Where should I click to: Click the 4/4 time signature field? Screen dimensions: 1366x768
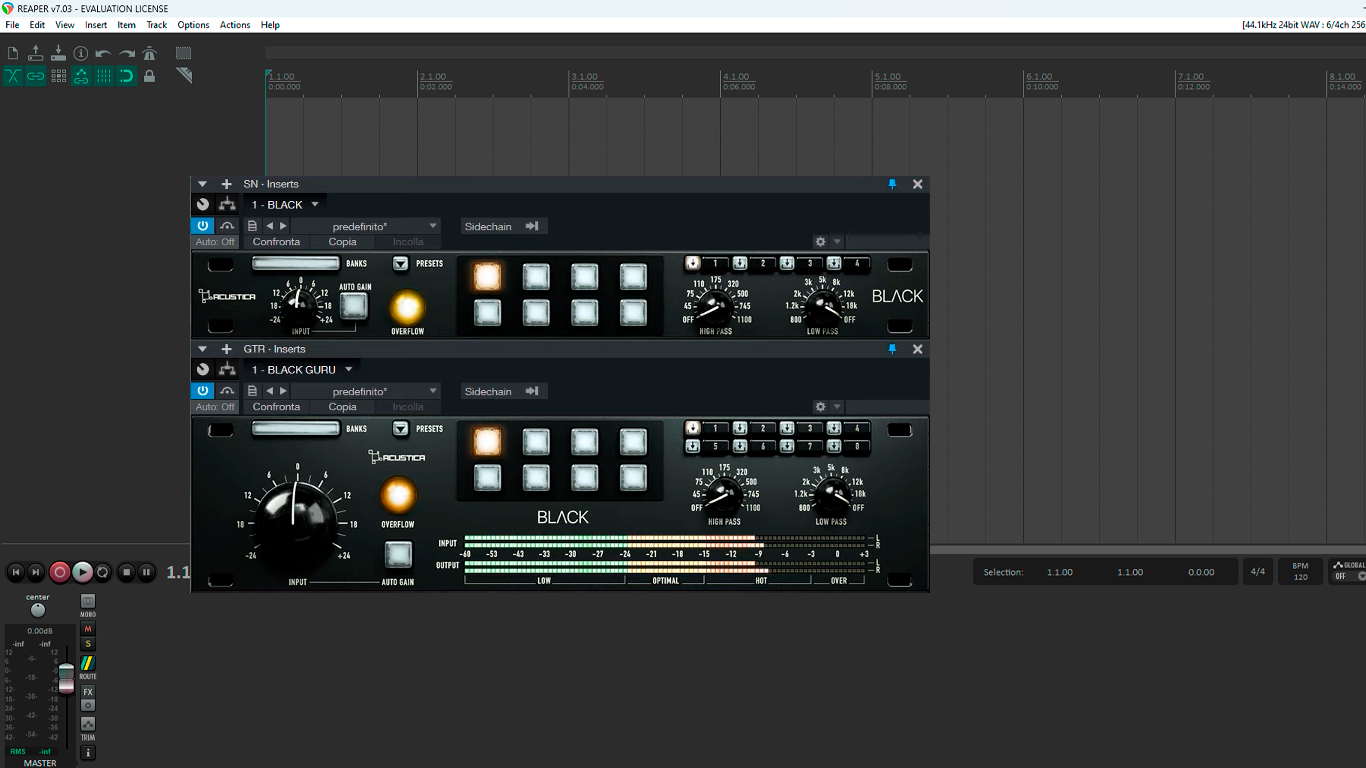tap(1258, 572)
